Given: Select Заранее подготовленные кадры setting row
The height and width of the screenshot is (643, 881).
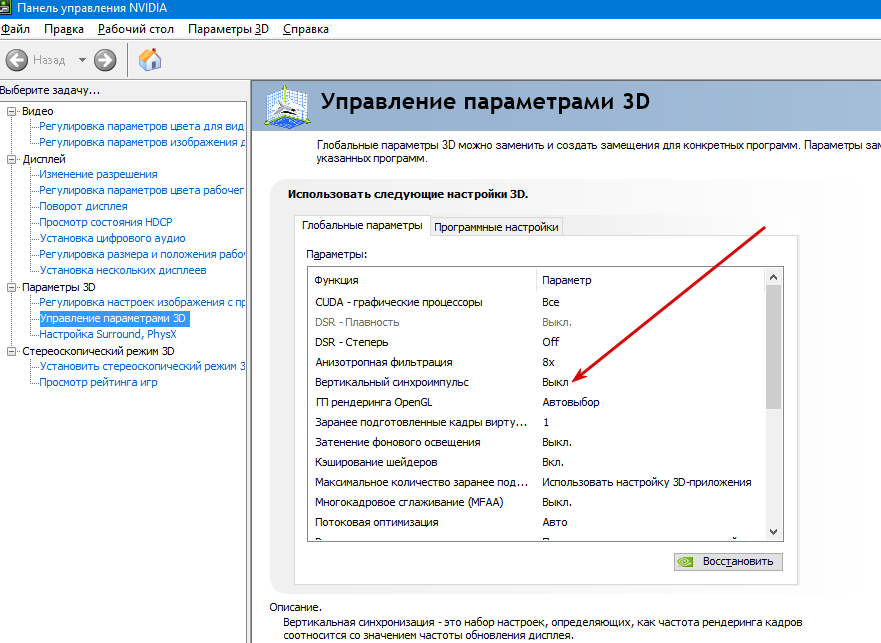Looking at the screenshot, I should click(x=536, y=422).
